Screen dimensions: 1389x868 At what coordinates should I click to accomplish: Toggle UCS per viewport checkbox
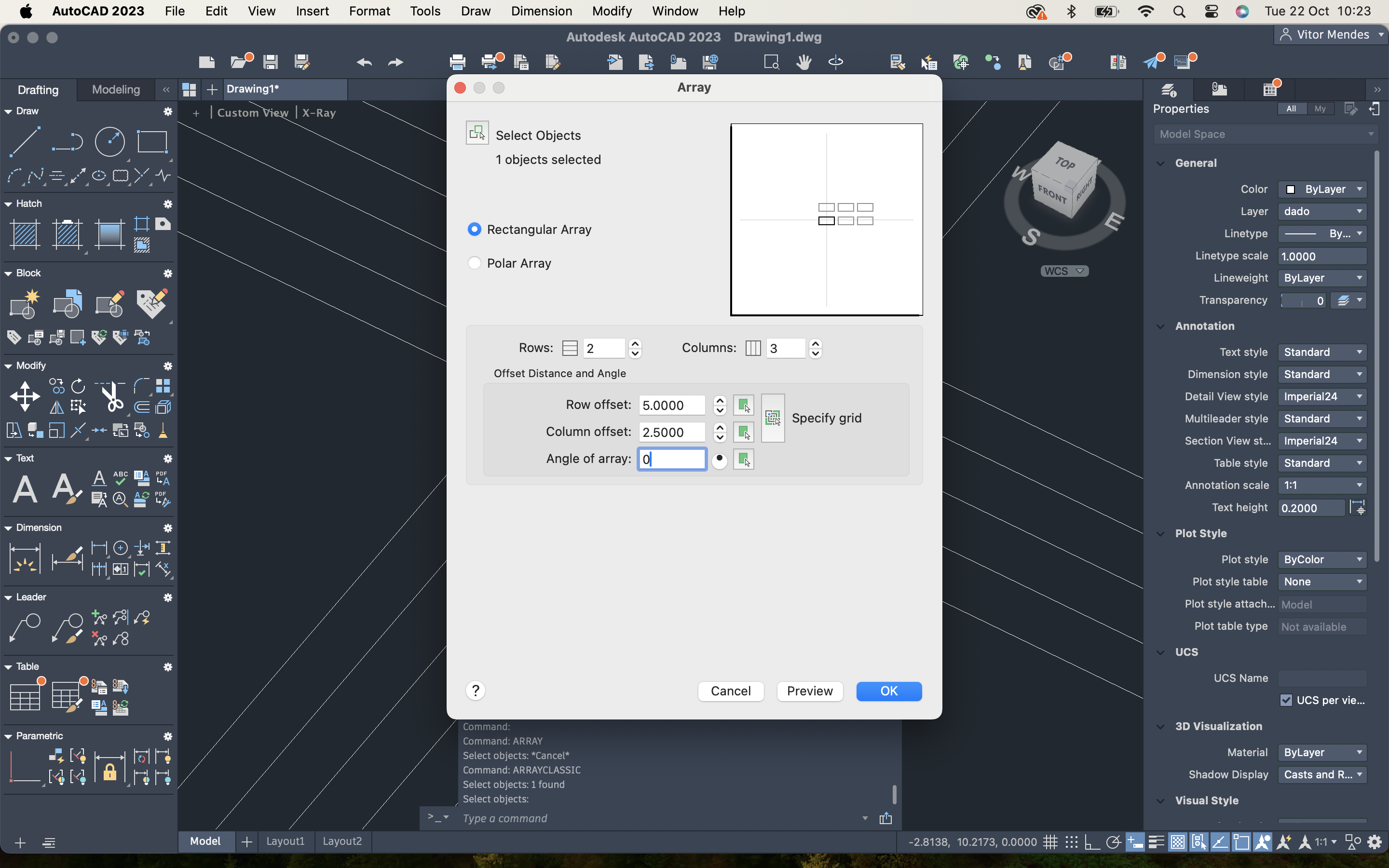[1286, 700]
